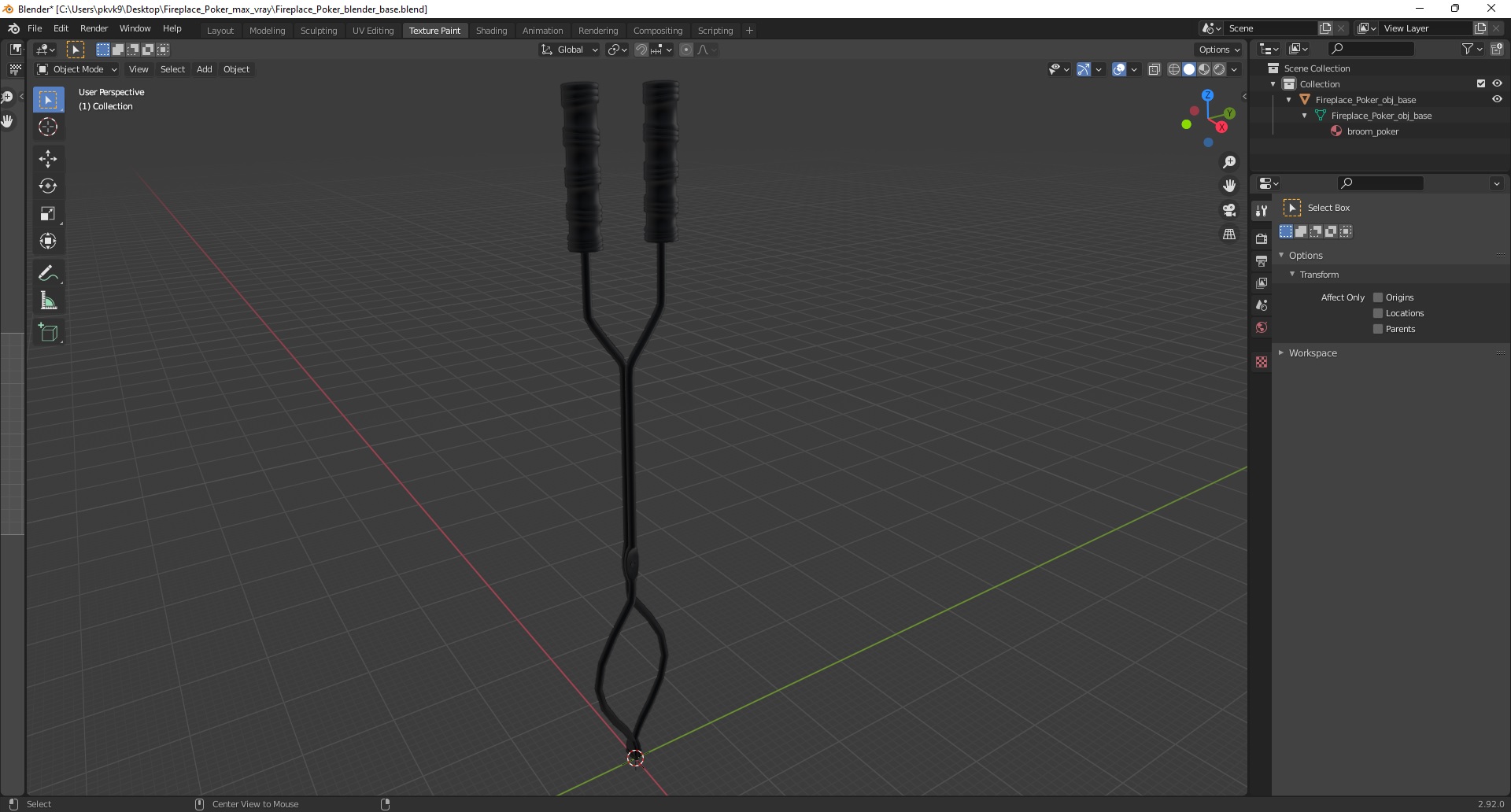Toggle viewport gizmos display button
This screenshot has width=1511, height=812.
(x=1084, y=69)
